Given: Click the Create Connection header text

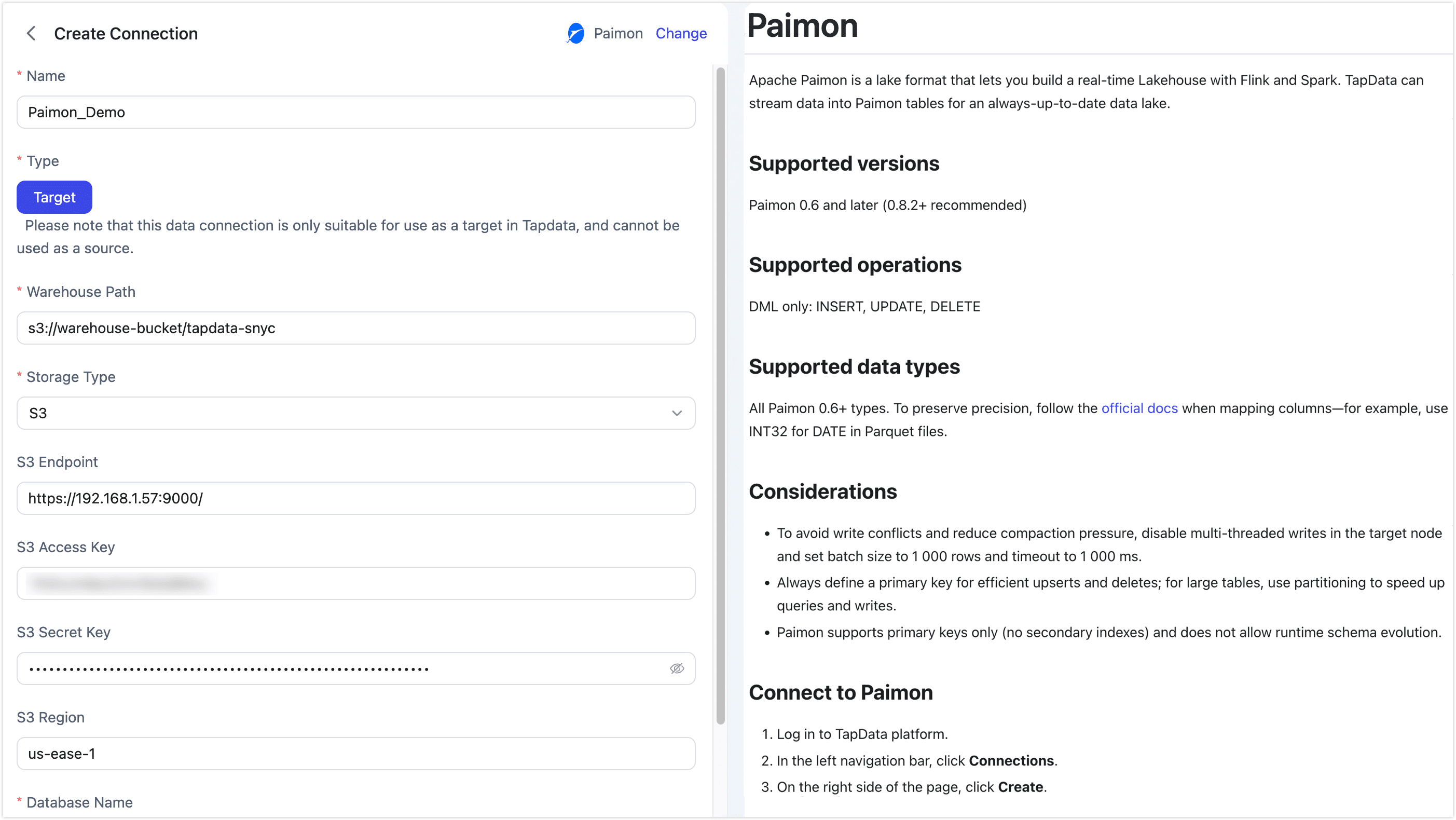Looking at the screenshot, I should 126,33.
